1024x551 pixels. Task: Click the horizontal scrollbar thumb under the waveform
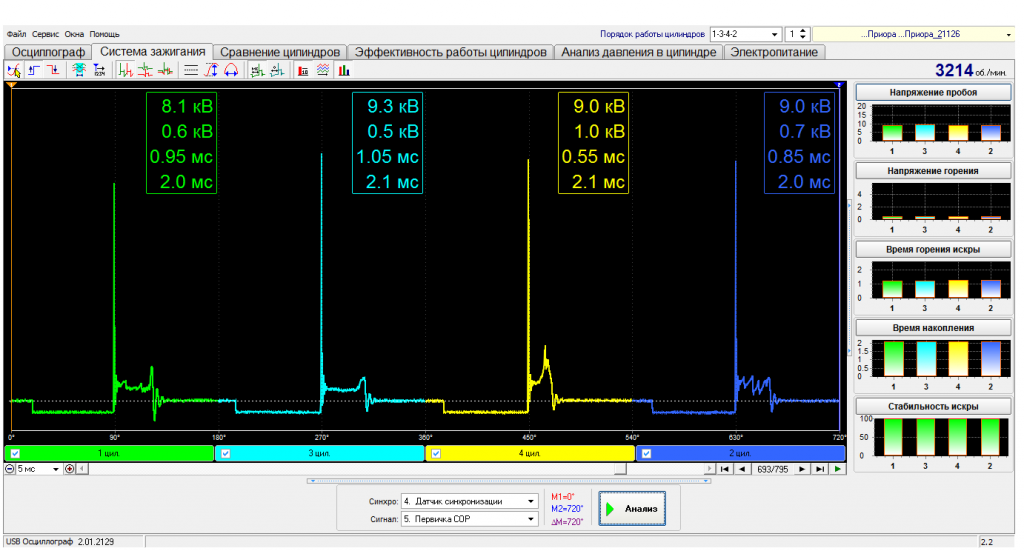coord(620,469)
